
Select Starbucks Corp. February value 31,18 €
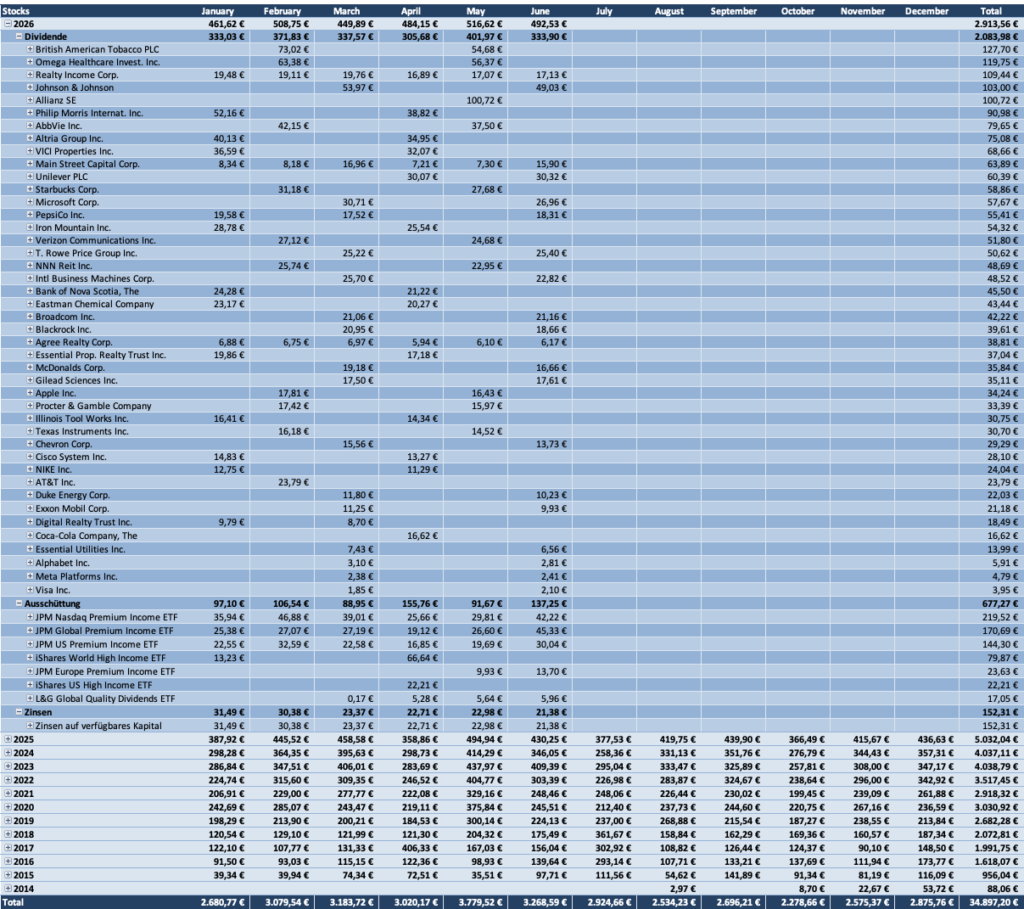coord(293,189)
